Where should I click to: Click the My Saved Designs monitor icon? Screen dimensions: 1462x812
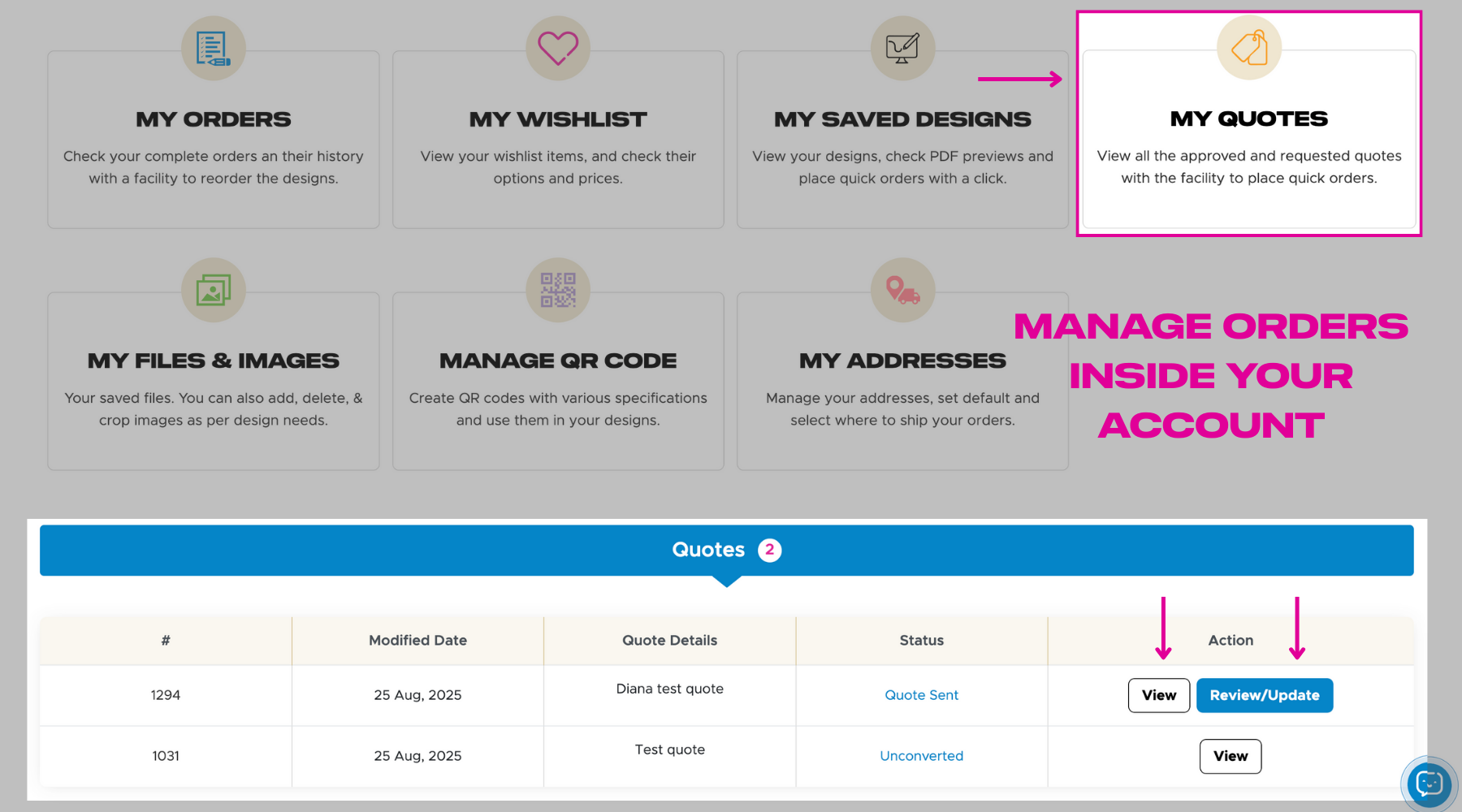pyautogui.click(x=902, y=49)
